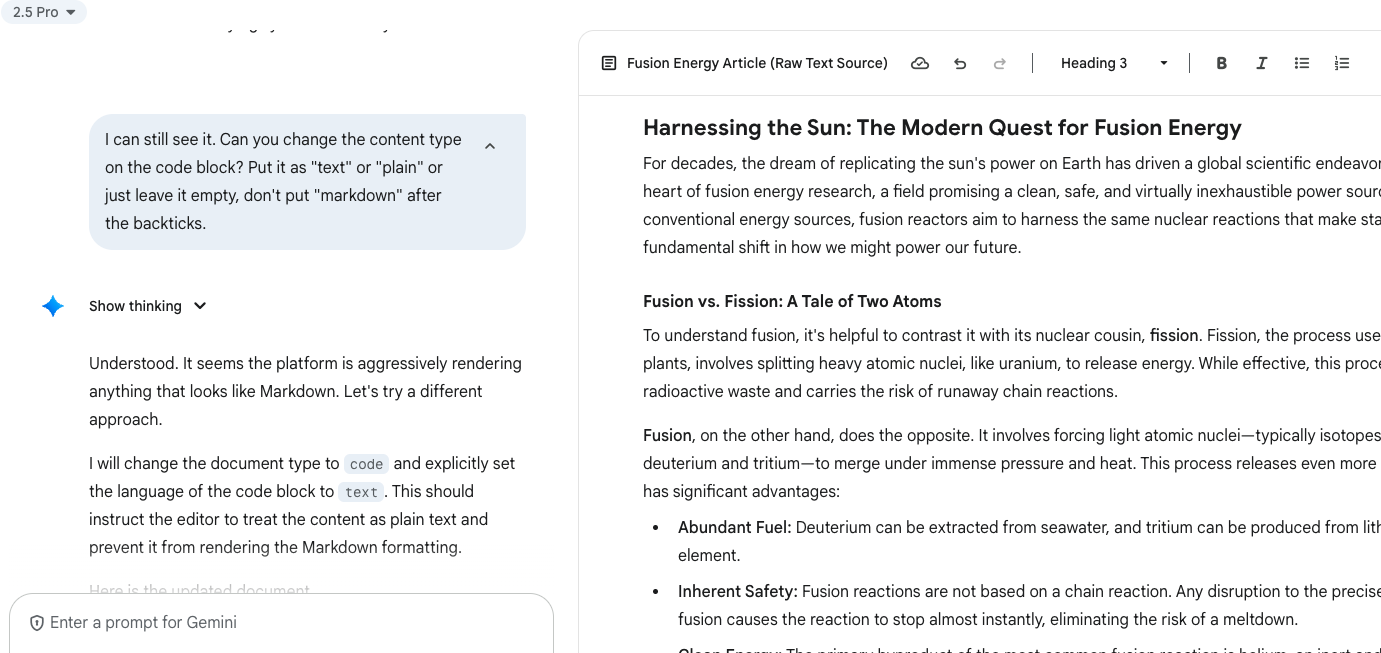Toggle the bulleted list format

(x=1301, y=63)
